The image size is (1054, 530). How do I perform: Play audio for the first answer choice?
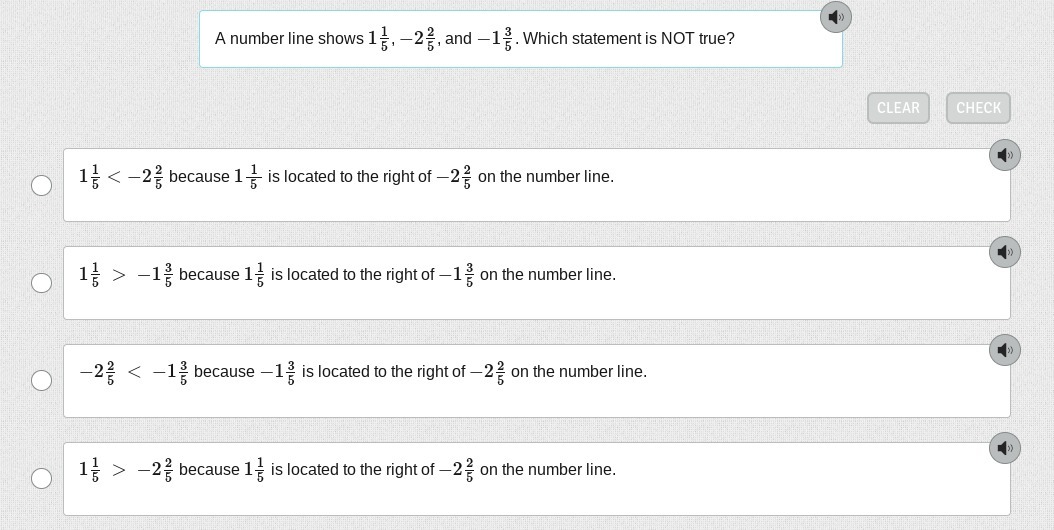pos(1004,155)
